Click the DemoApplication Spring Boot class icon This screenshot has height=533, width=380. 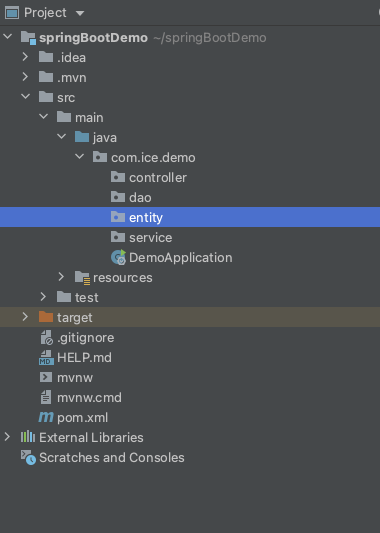pos(118,257)
